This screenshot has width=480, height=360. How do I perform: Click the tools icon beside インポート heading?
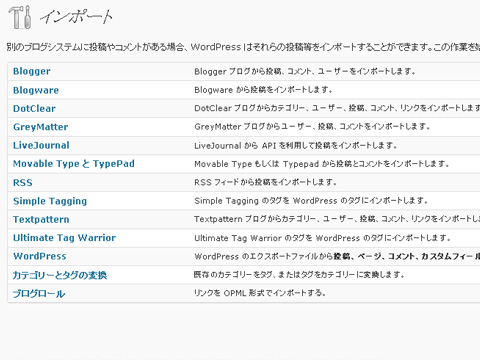coord(20,17)
